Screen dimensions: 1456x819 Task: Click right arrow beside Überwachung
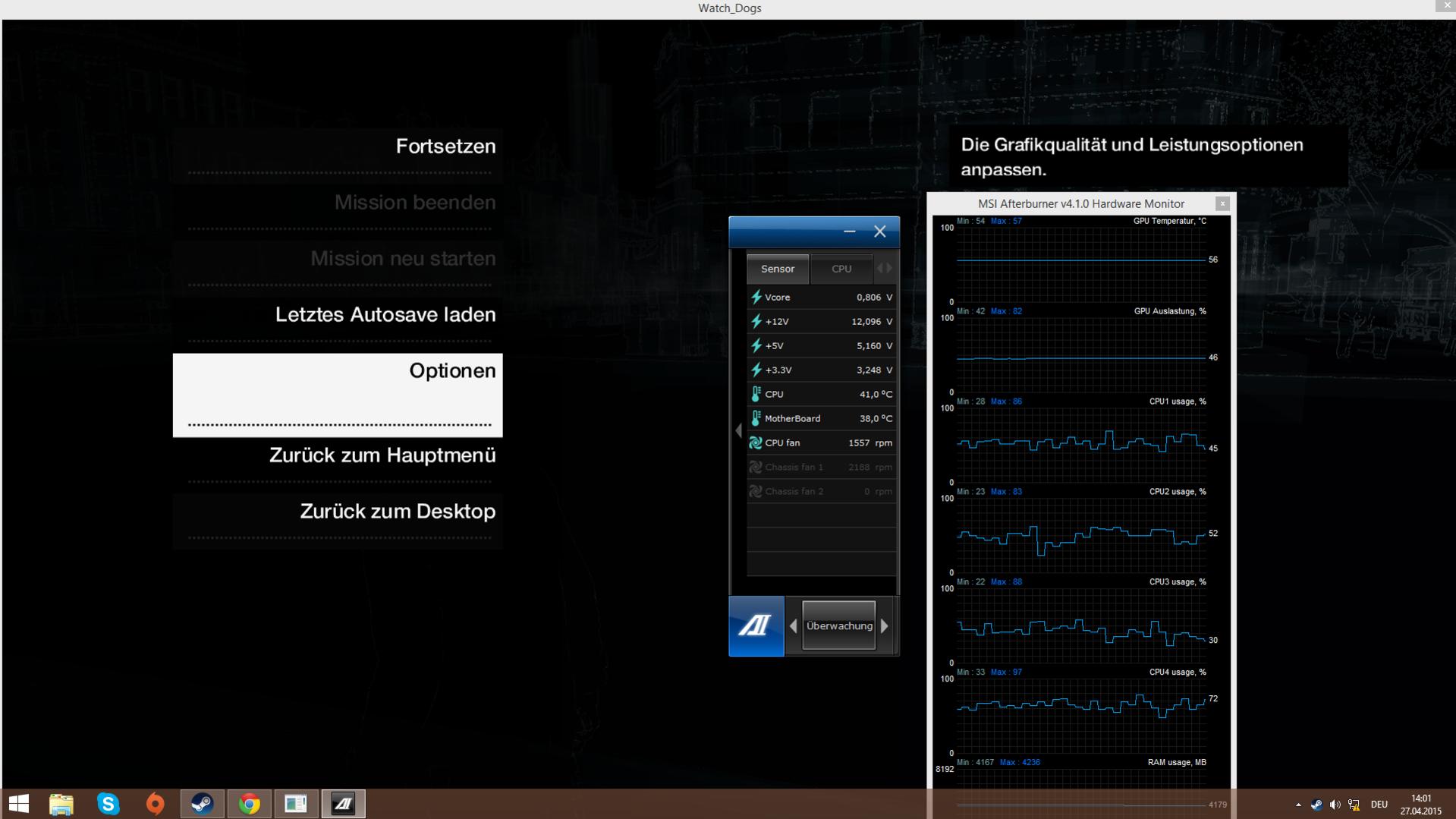click(885, 626)
